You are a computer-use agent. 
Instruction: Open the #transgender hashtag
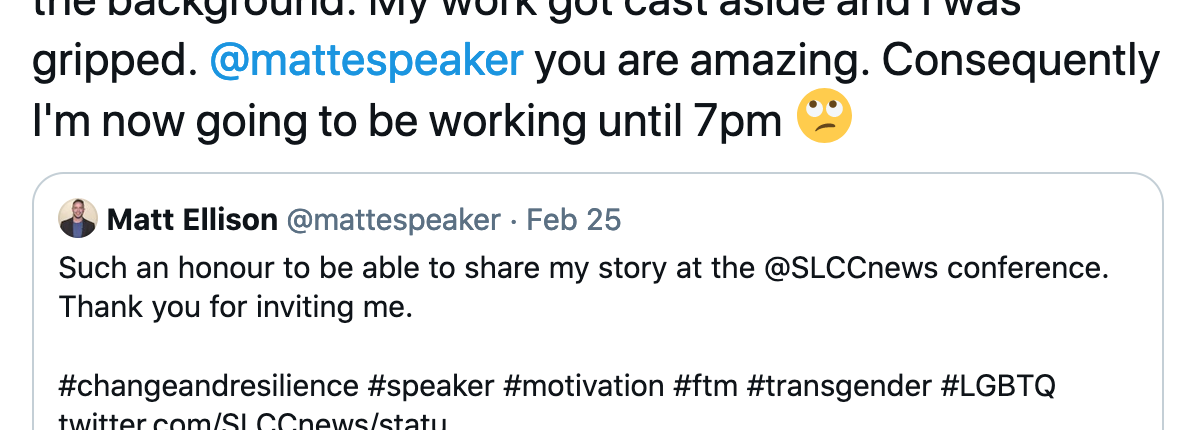[x=839, y=387]
